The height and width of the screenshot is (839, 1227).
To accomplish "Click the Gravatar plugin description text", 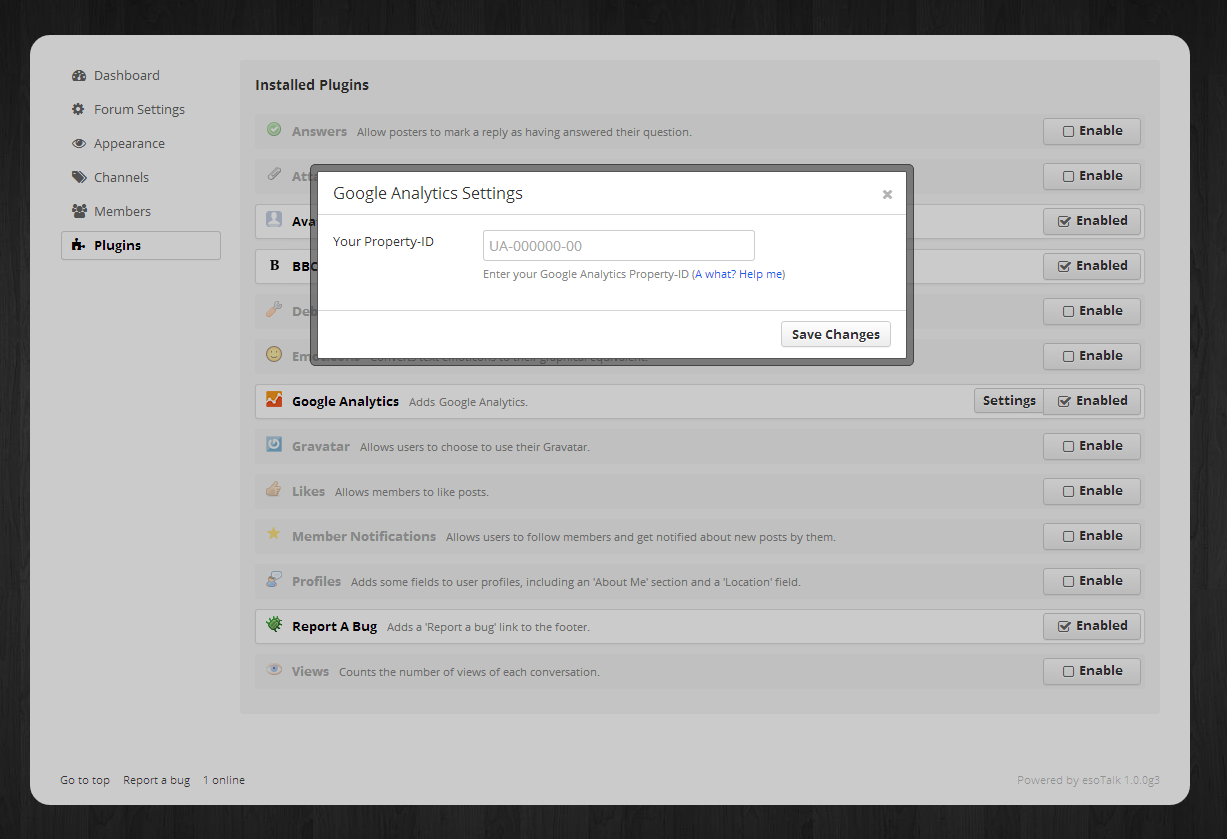I will pos(475,447).
